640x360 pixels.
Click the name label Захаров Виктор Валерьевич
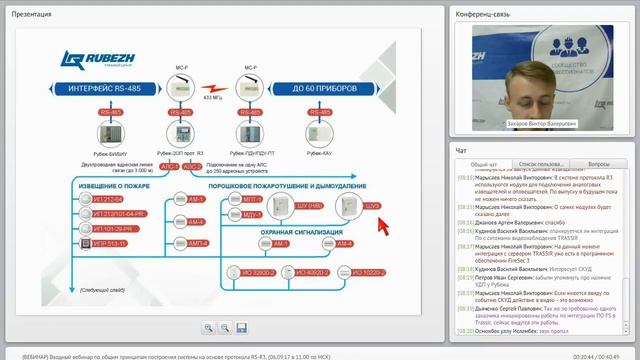tap(542, 123)
